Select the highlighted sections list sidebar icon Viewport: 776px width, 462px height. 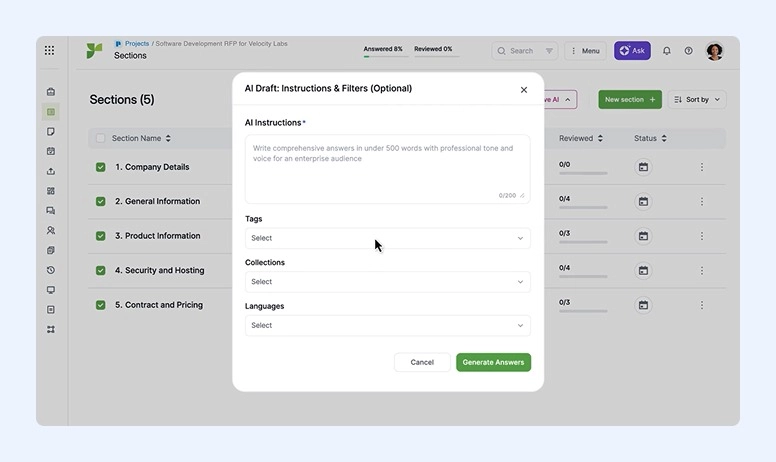coord(50,112)
